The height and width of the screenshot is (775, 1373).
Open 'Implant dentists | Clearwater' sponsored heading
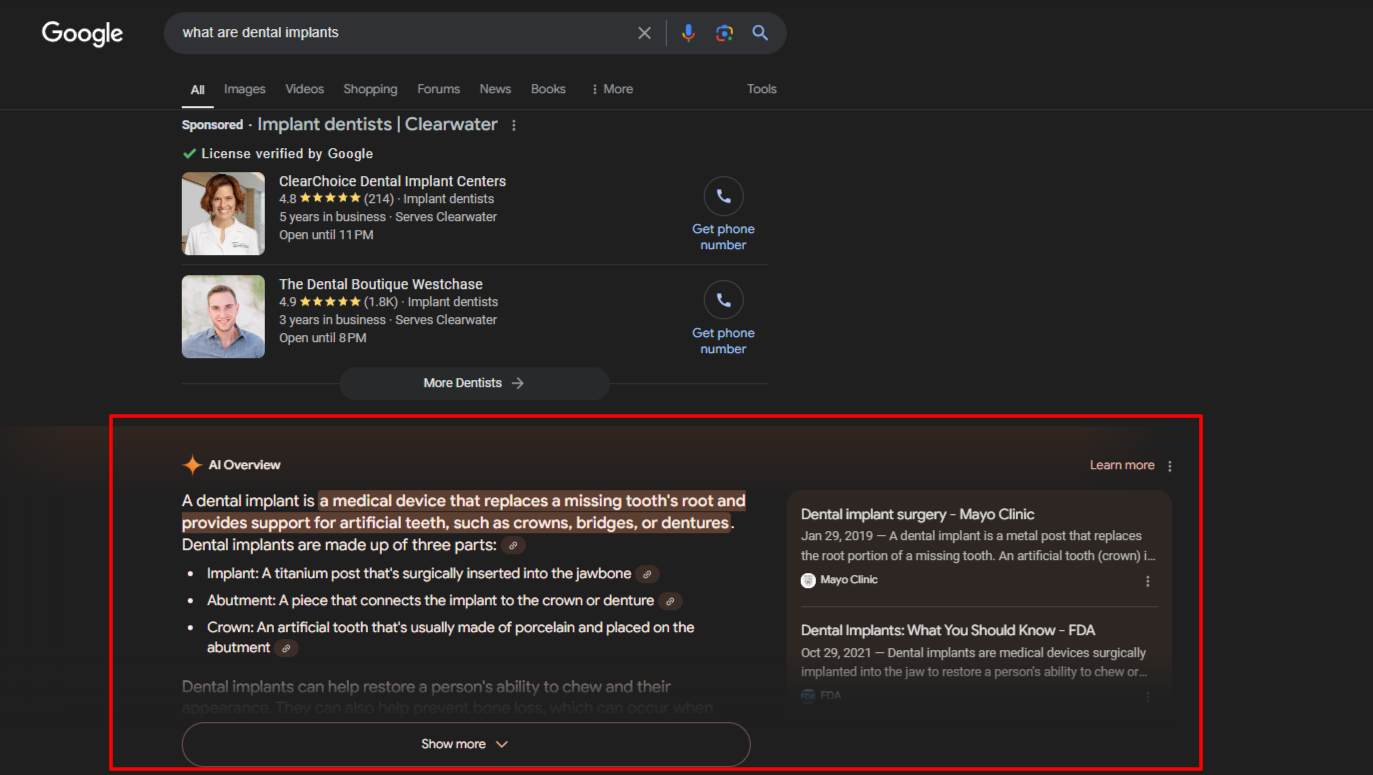coord(377,124)
